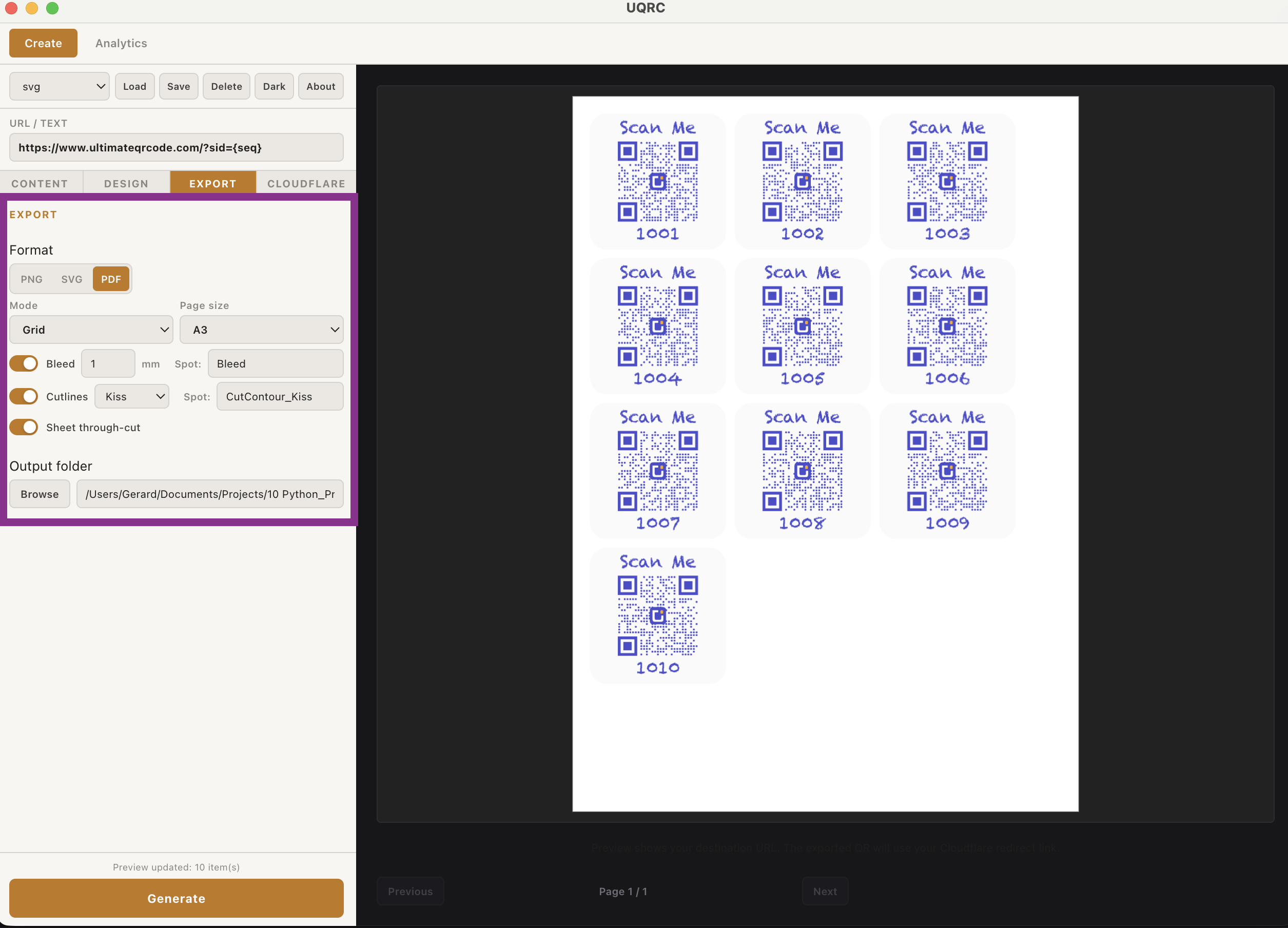Open the Cutlines Kiss dropdown
Screen dimensions: 1288x928
[x=132, y=396]
